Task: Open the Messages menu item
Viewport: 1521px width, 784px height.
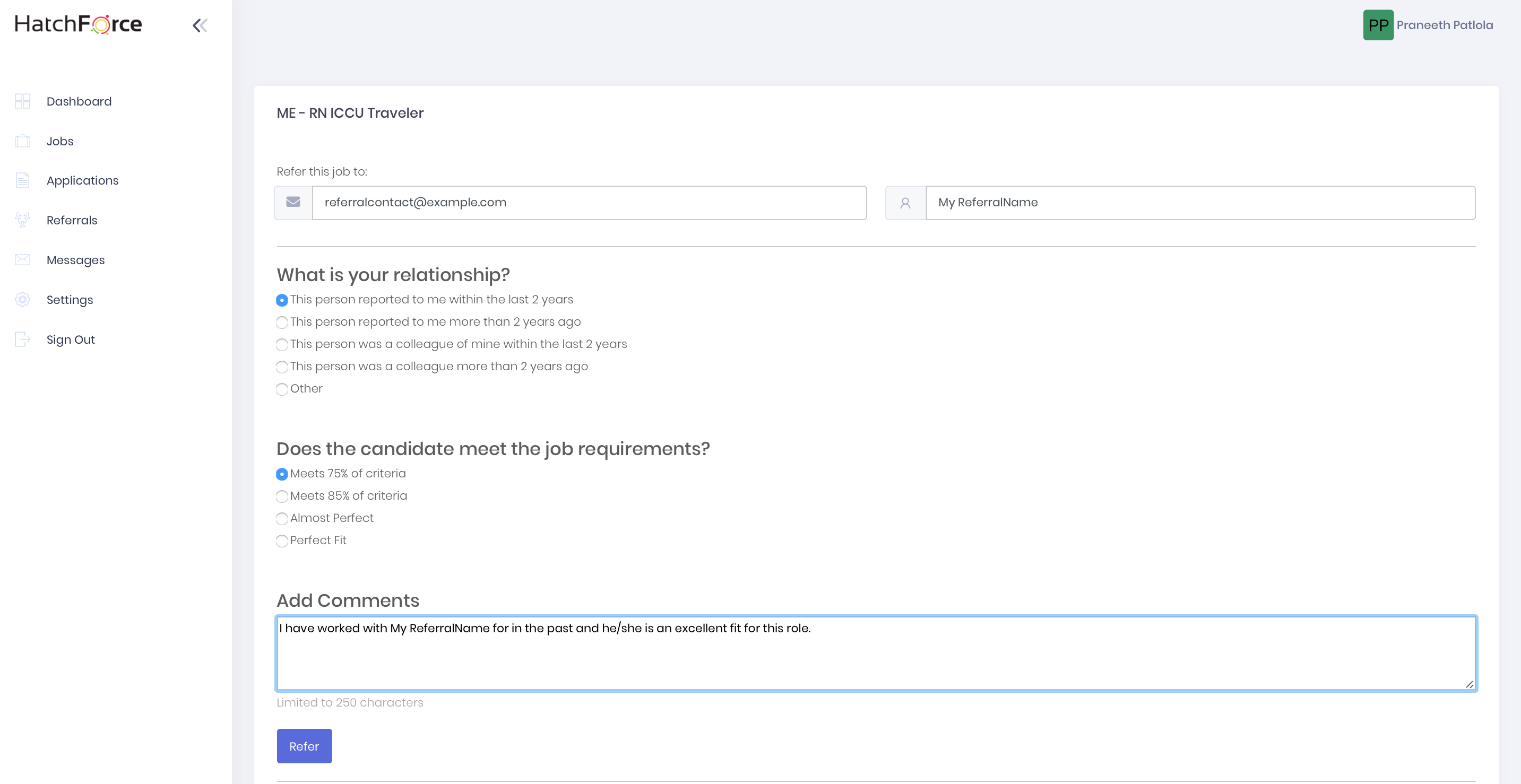Action: 75,260
